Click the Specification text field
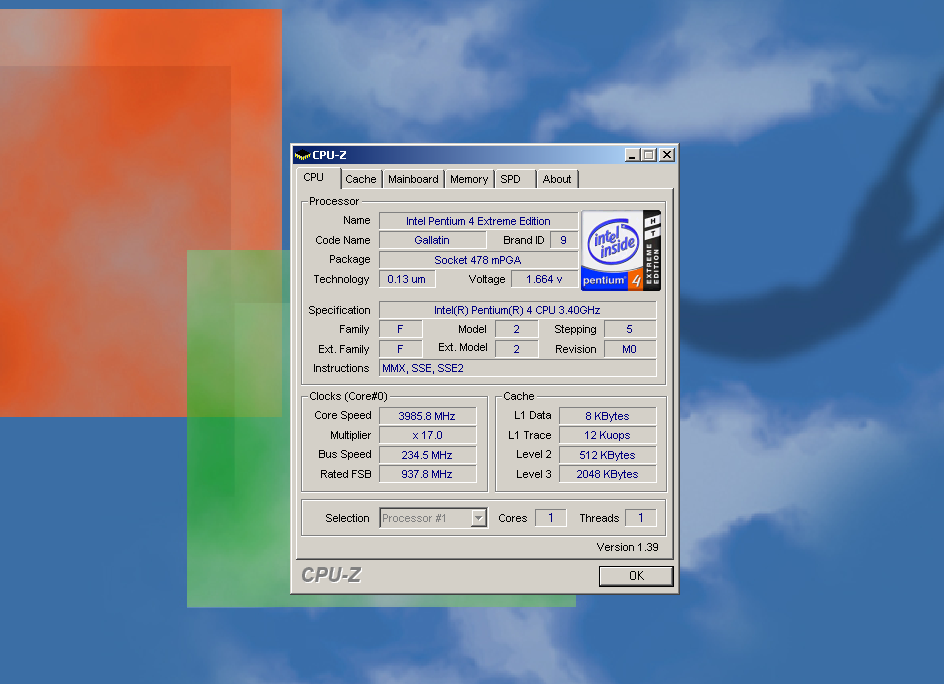Viewport: 944px width, 684px height. [x=517, y=310]
